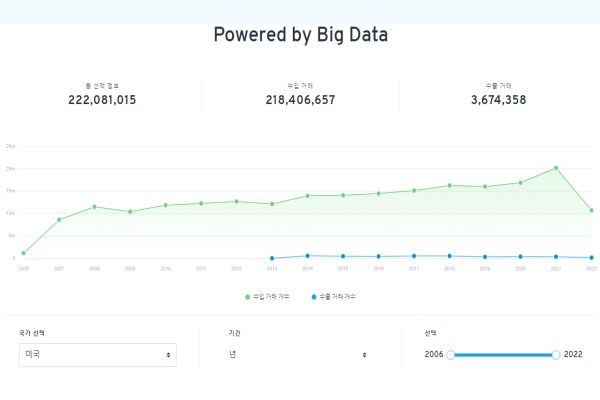Click the 2006 first point on green line
This screenshot has width=600, height=400.
coord(23,253)
